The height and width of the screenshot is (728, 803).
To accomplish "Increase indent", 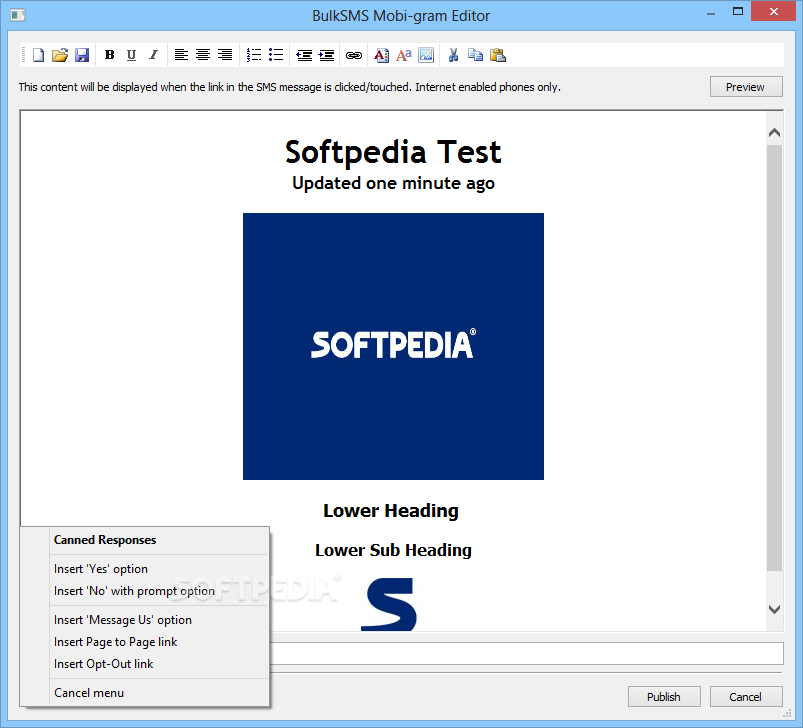I will pos(326,55).
